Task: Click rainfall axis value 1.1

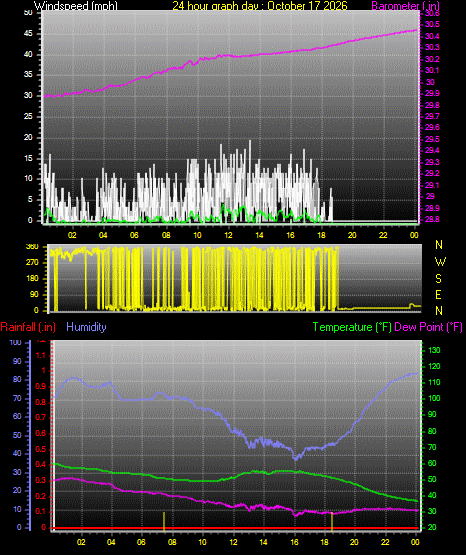Action: [x=41, y=355]
